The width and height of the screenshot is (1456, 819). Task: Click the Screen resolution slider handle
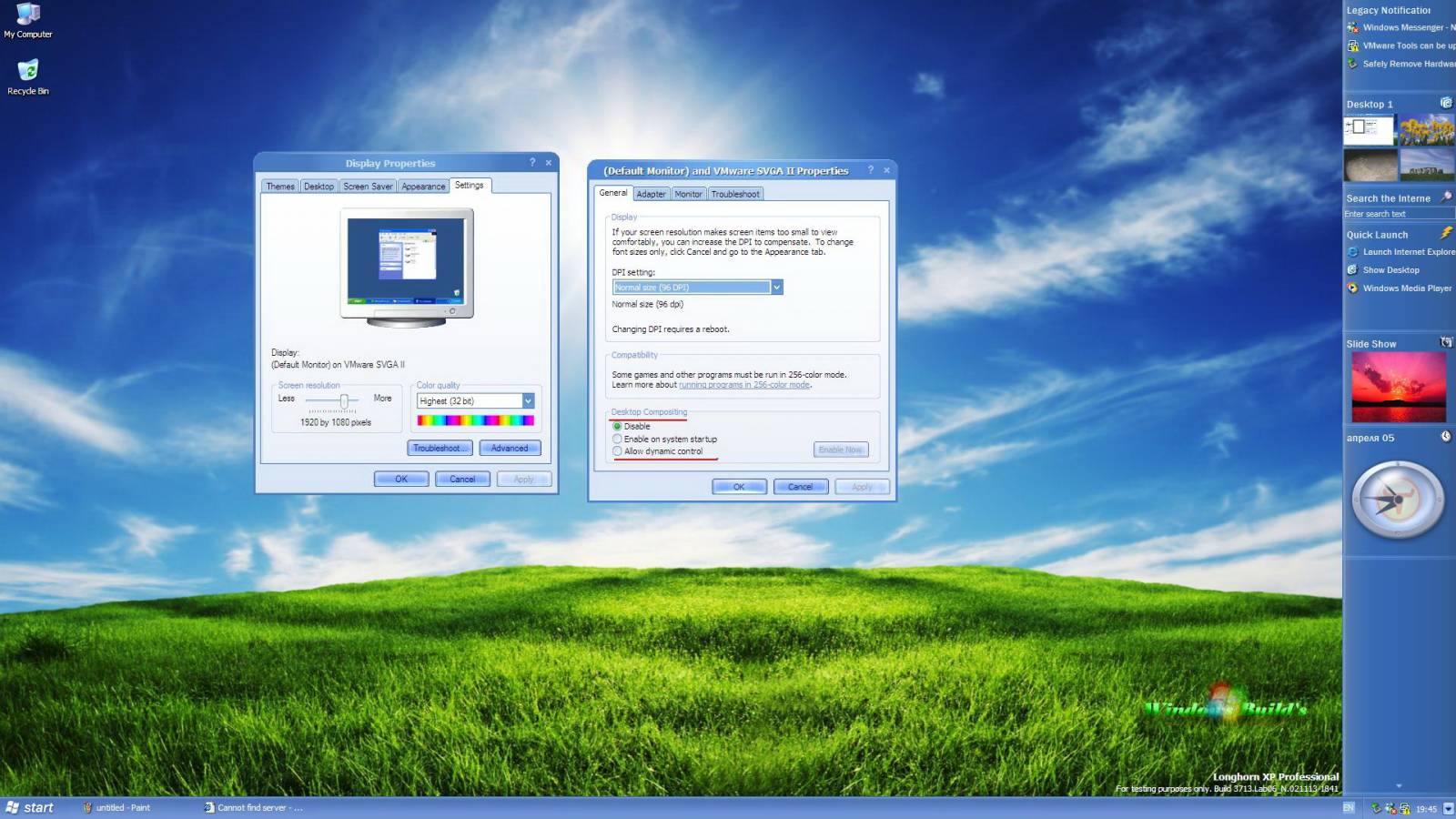[x=344, y=401]
